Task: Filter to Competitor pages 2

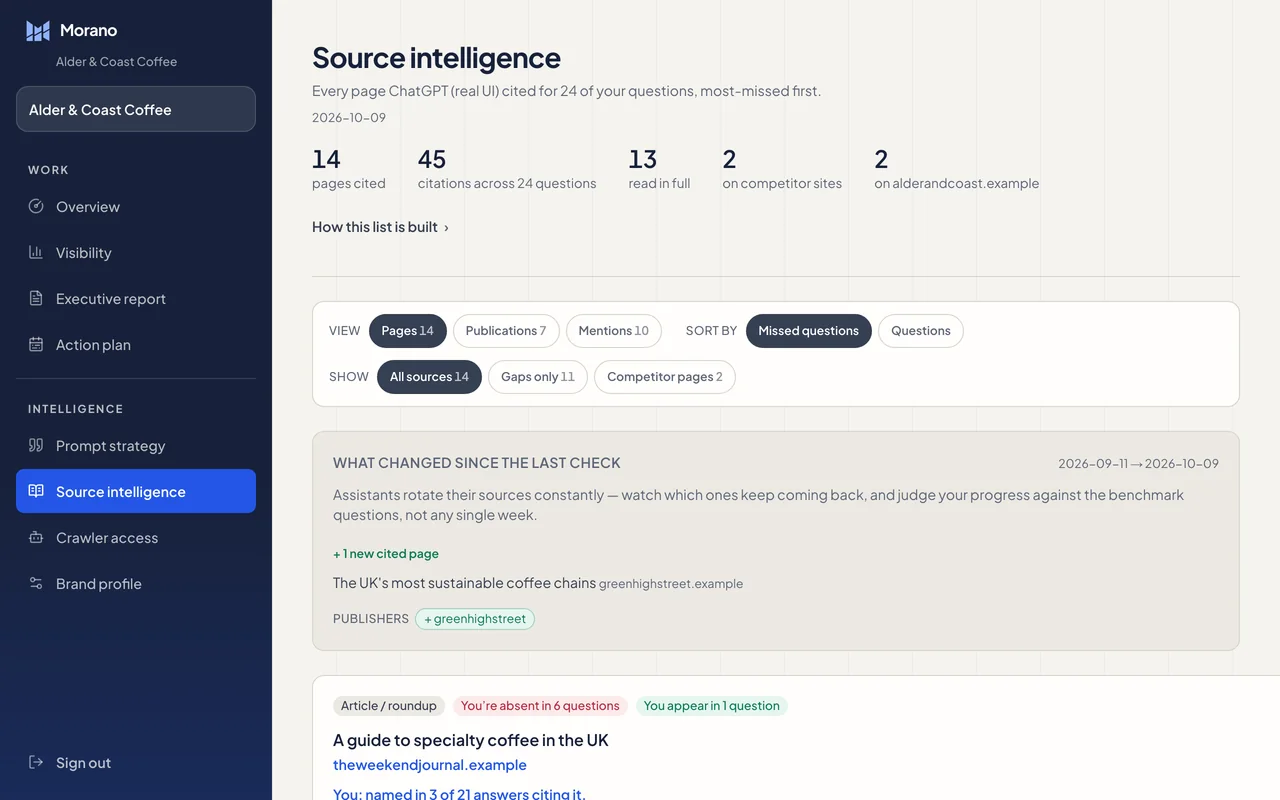Action: point(665,377)
